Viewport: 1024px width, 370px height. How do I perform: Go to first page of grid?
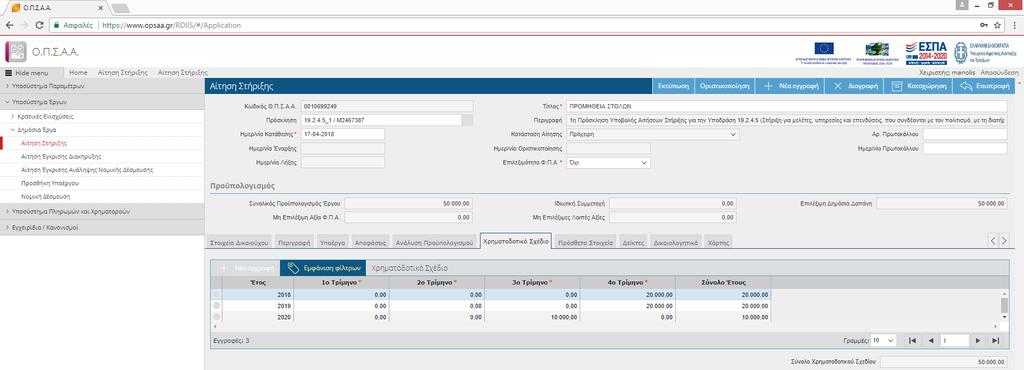912,341
